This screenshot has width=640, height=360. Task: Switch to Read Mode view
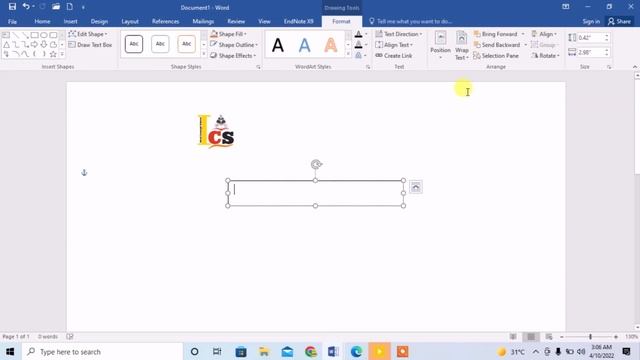513,337
